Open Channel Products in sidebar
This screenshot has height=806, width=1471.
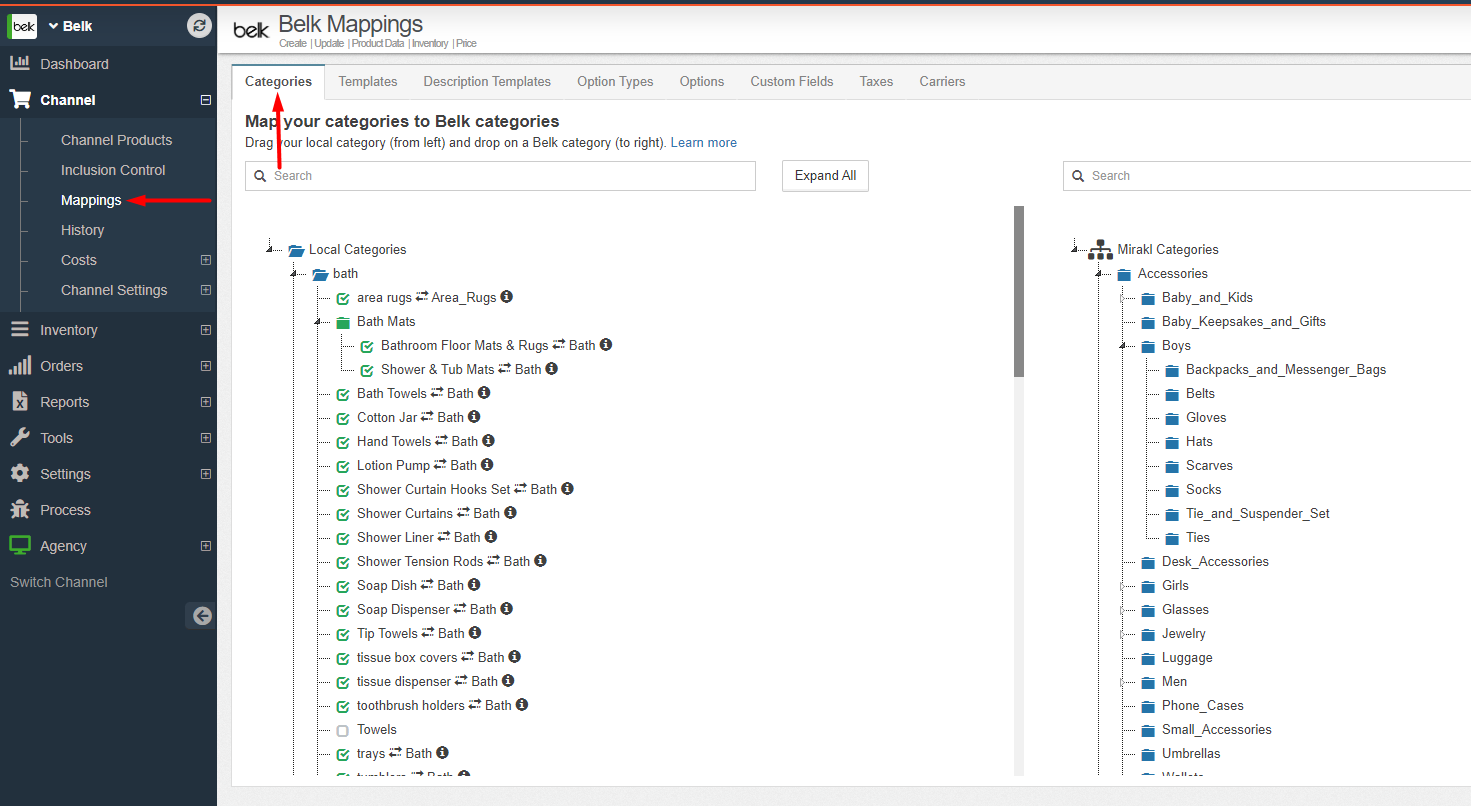pos(116,140)
